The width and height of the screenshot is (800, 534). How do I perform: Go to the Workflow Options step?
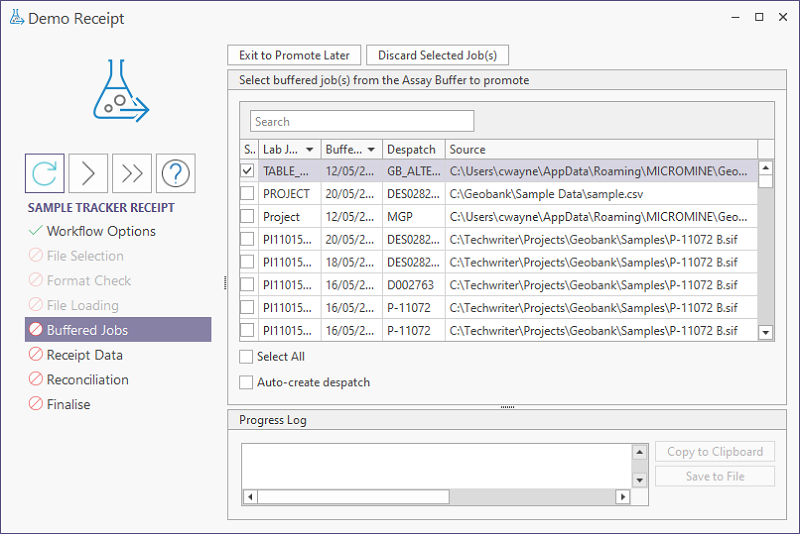point(101,231)
